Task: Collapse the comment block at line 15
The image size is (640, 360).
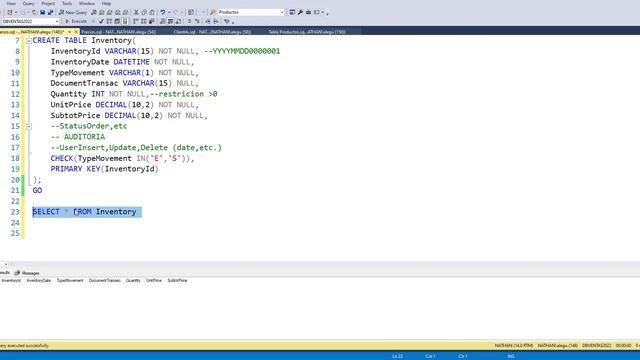Action: tap(29, 127)
